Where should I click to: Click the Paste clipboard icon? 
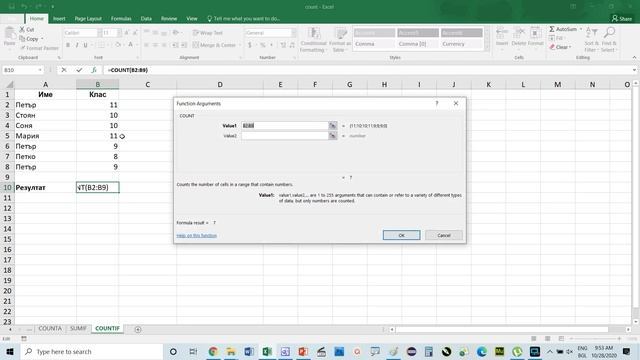9,34
